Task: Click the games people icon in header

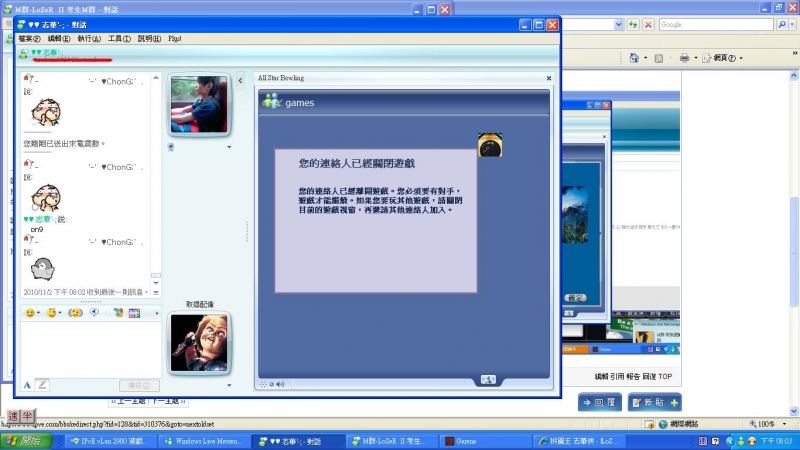Action: [272, 102]
